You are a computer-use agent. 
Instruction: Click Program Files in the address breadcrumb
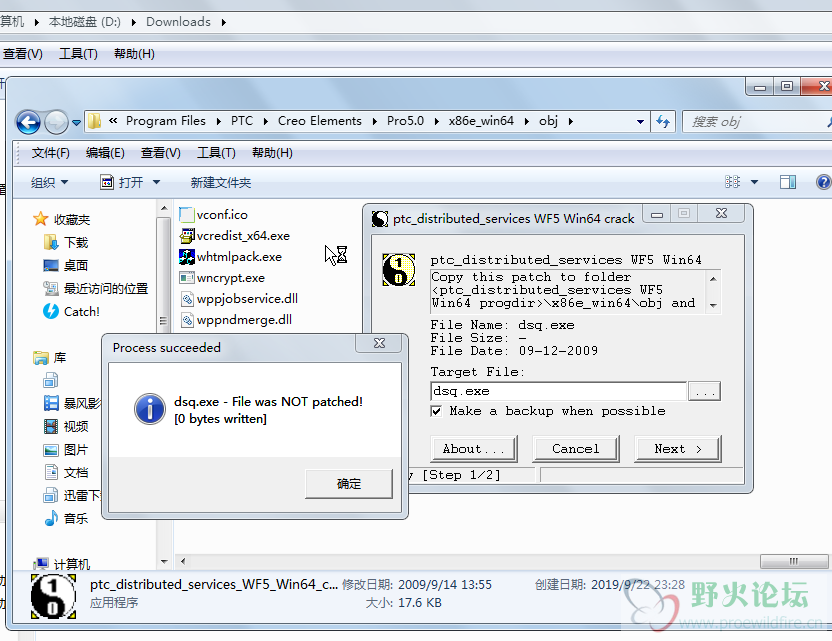[x=166, y=121]
